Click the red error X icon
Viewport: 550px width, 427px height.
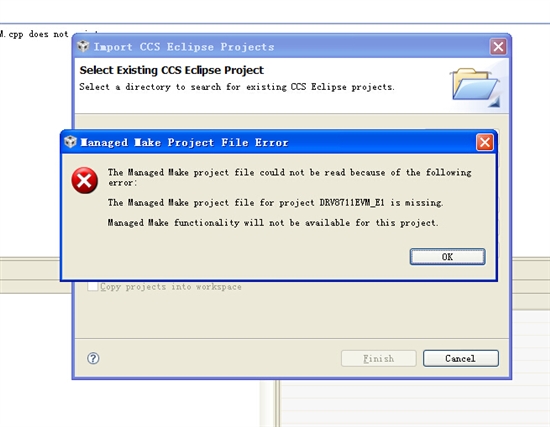pyautogui.click(x=85, y=180)
